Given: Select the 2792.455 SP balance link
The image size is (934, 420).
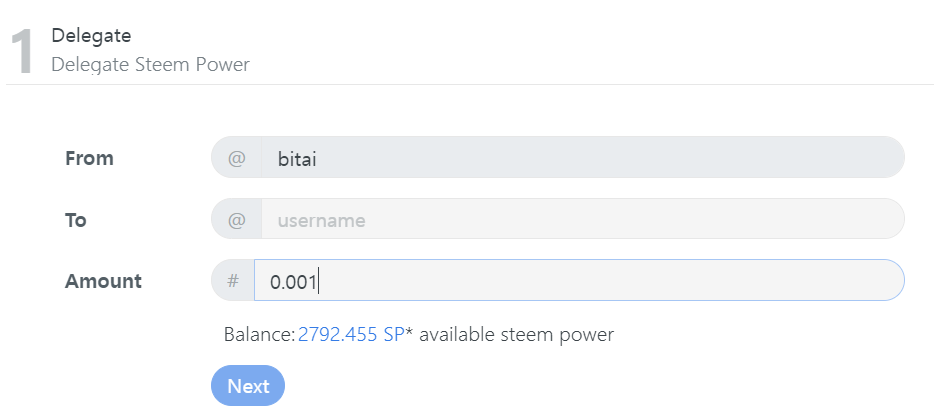Looking at the screenshot, I should 350,334.
